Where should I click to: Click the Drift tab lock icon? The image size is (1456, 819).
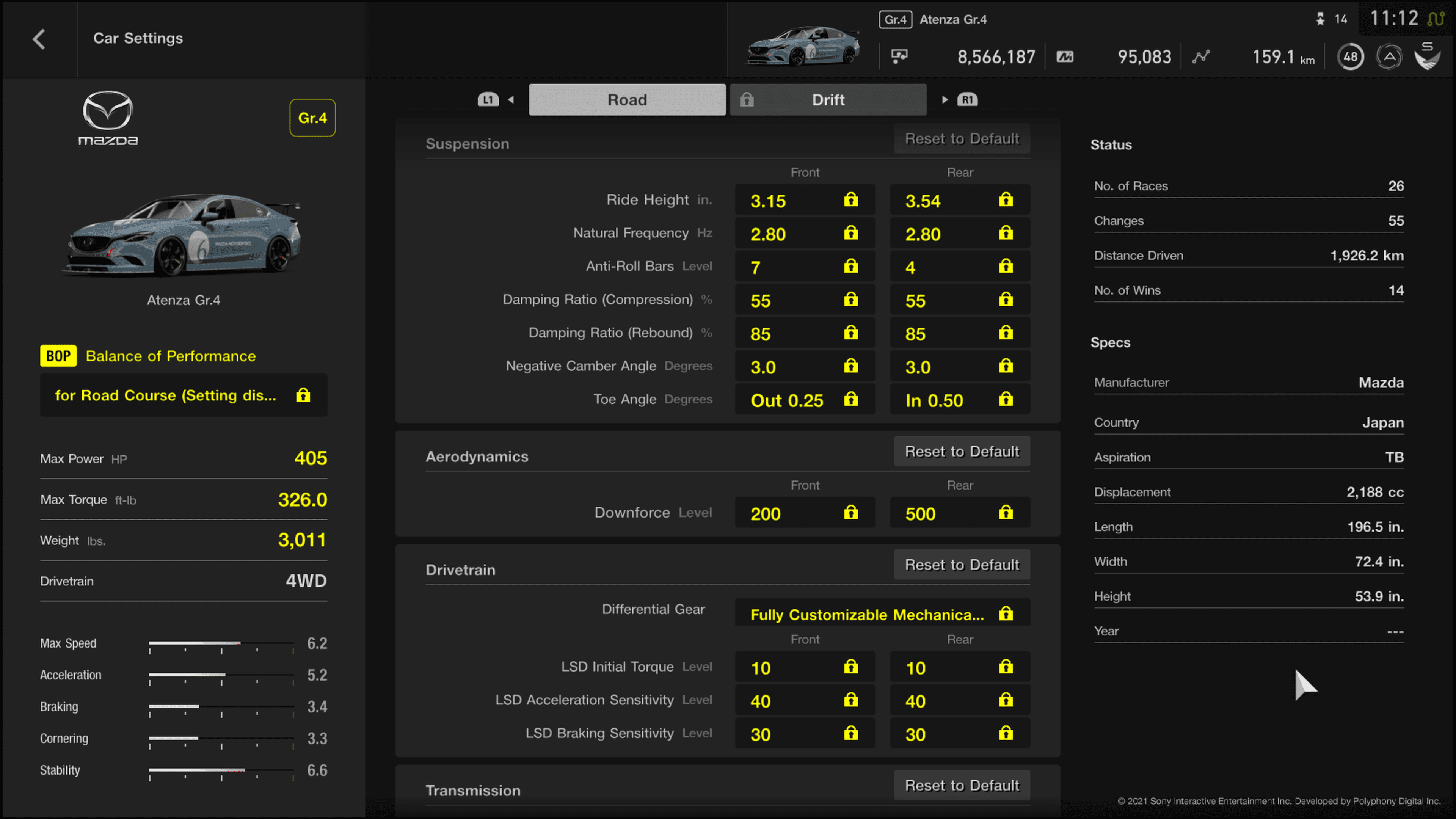747,100
